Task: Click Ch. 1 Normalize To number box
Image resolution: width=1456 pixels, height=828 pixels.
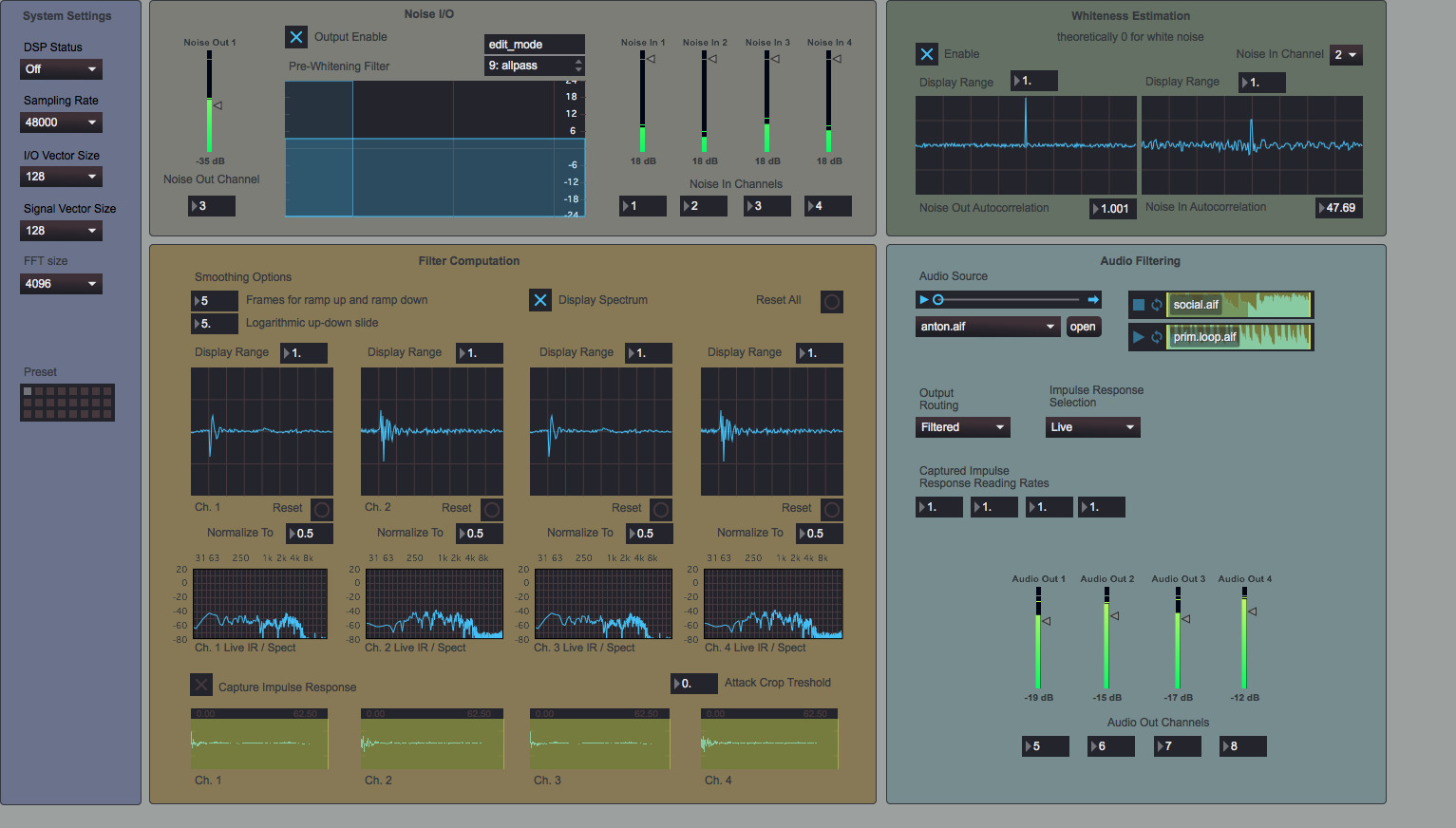Action: tap(310, 534)
